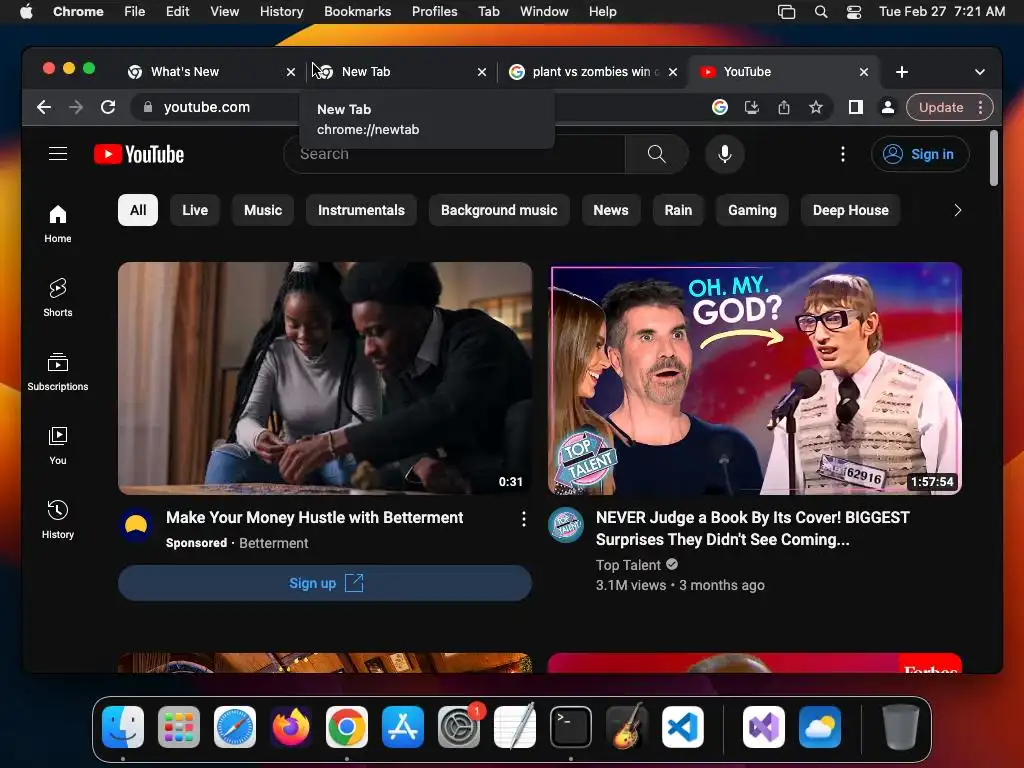Share this page via share icon
The width and height of the screenshot is (1024, 768).
(784, 107)
